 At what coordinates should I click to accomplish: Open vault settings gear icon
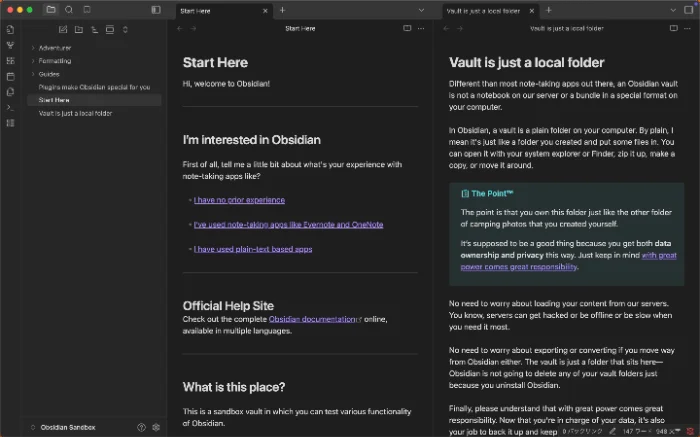(156, 427)
